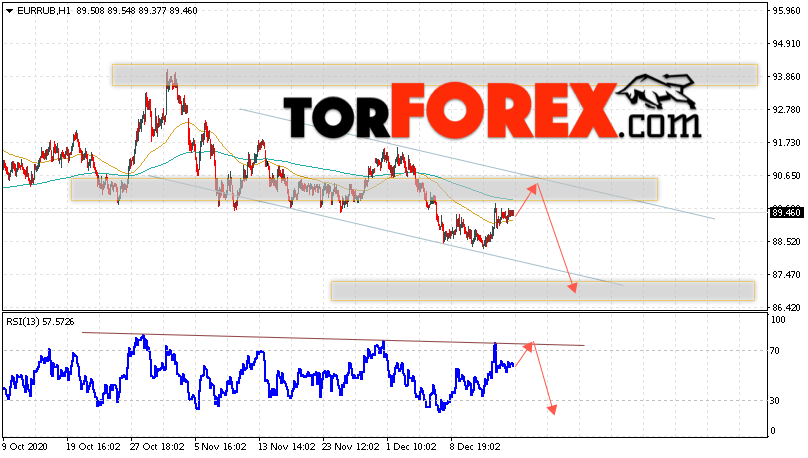Select the EURRUB,H1 symbol title

44,11
